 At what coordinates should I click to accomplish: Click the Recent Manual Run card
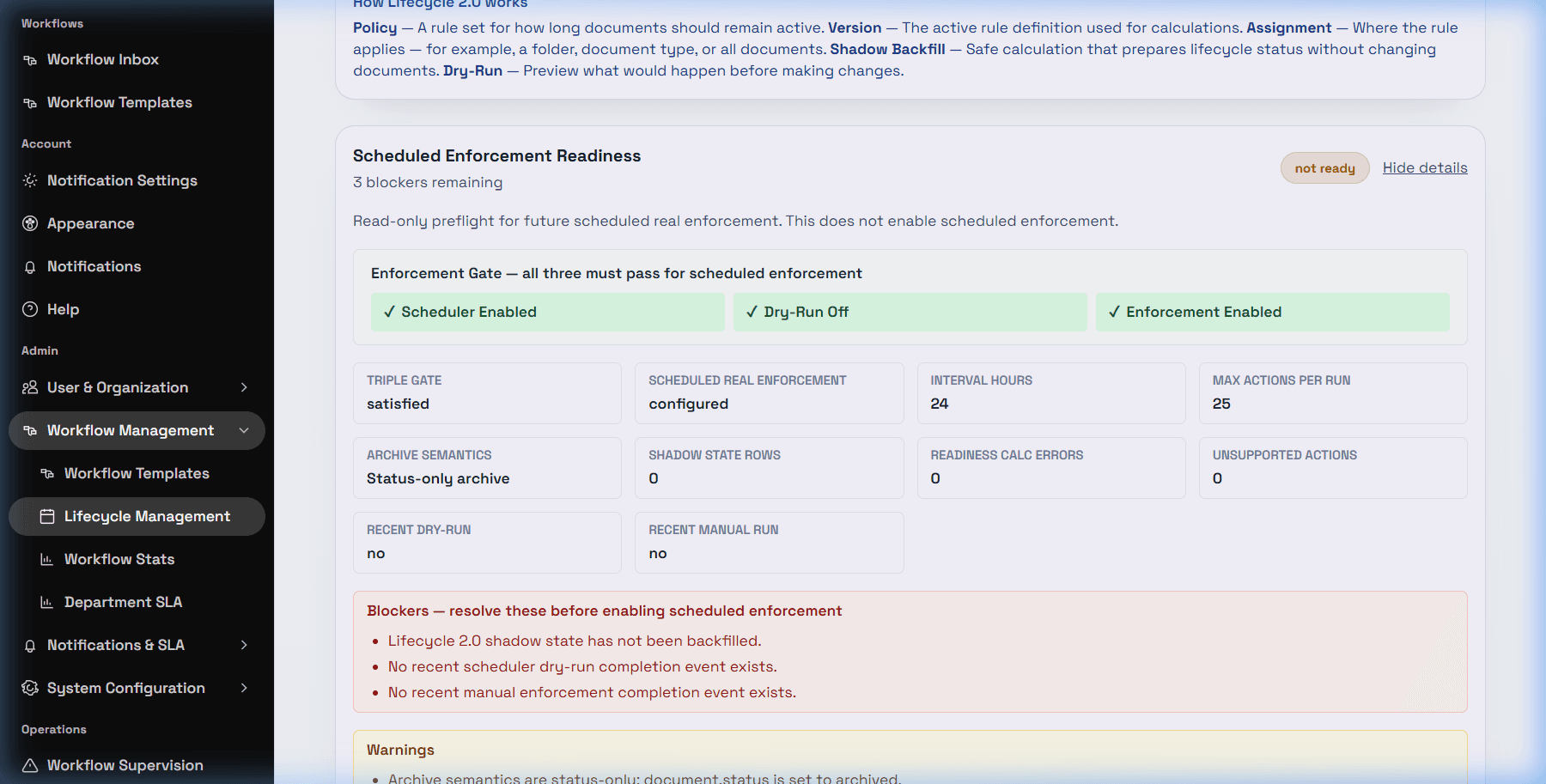click(770, 543)
